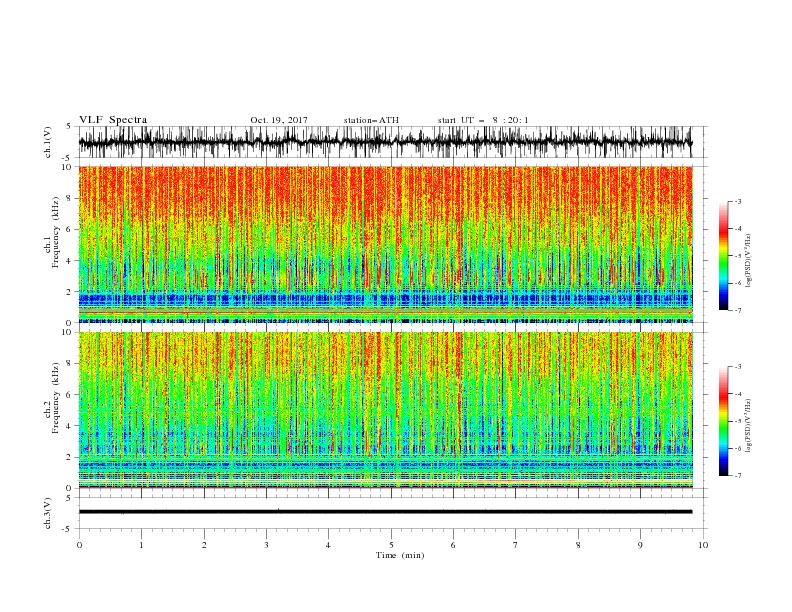Click the ch.2 spectrogram color scale bar
This screenshot has height=612, width=792.
coord(723,421)
